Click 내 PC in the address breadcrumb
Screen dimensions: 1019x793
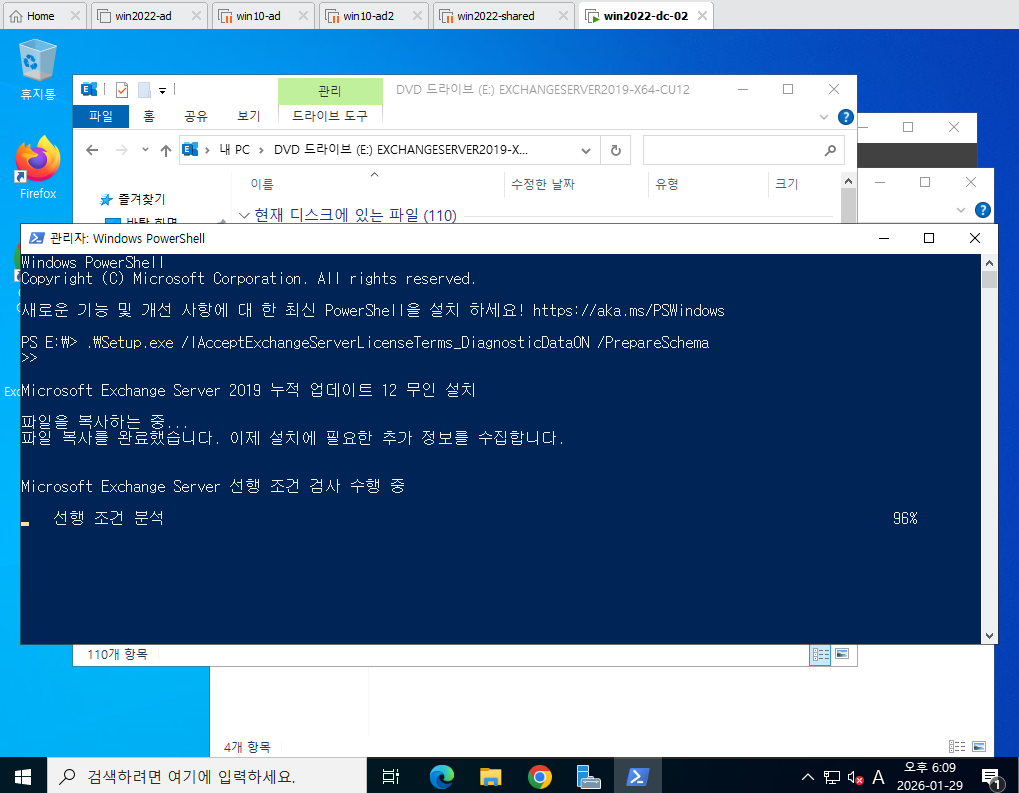coord(234,150)
